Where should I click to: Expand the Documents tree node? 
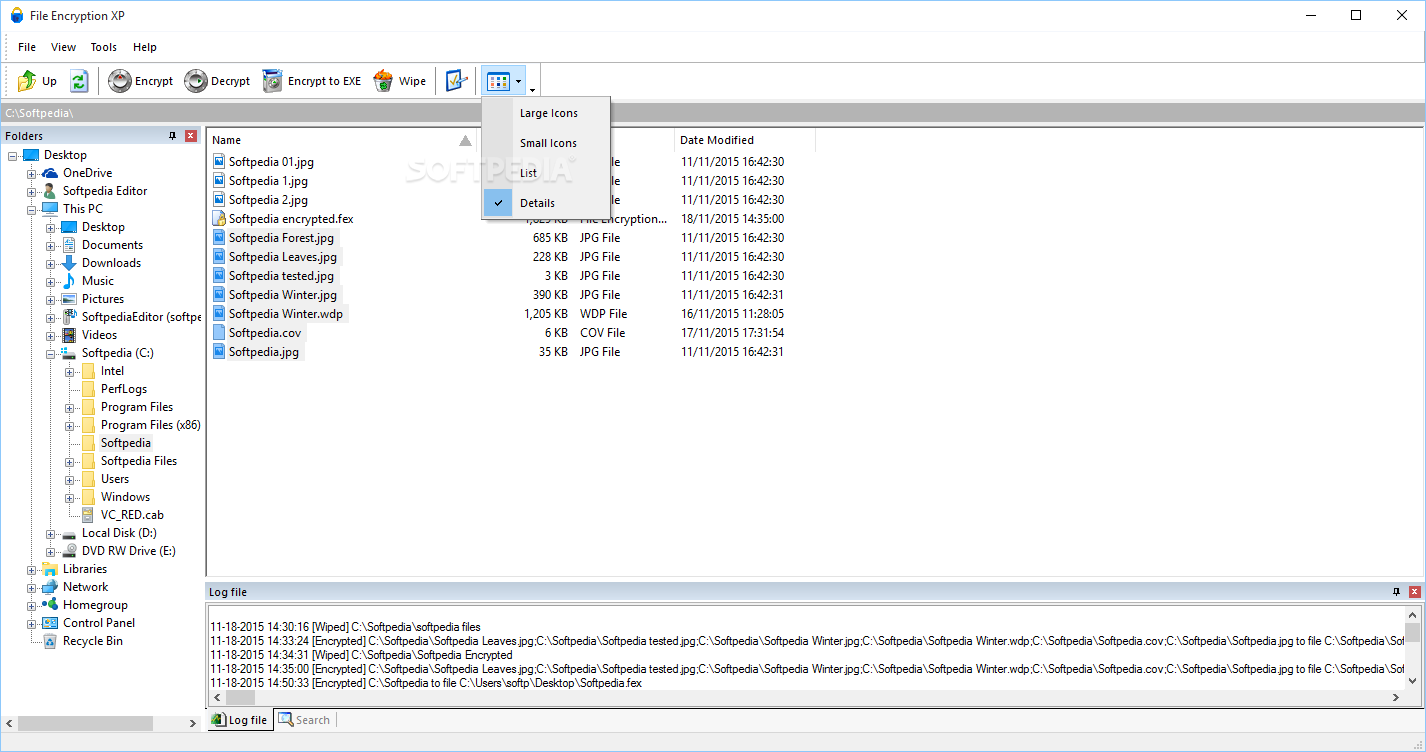(51, 246)
